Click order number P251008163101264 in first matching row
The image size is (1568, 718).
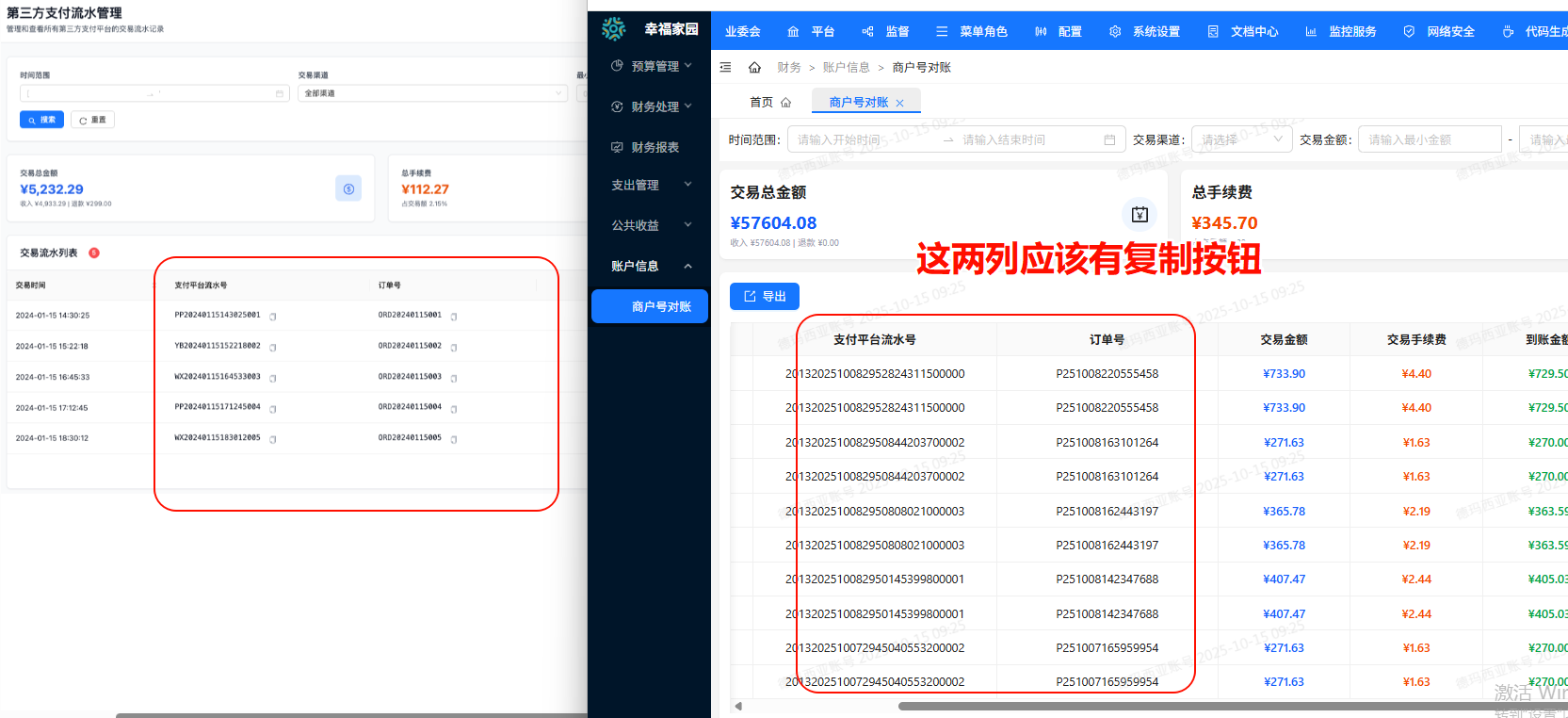coord(1107,442)
